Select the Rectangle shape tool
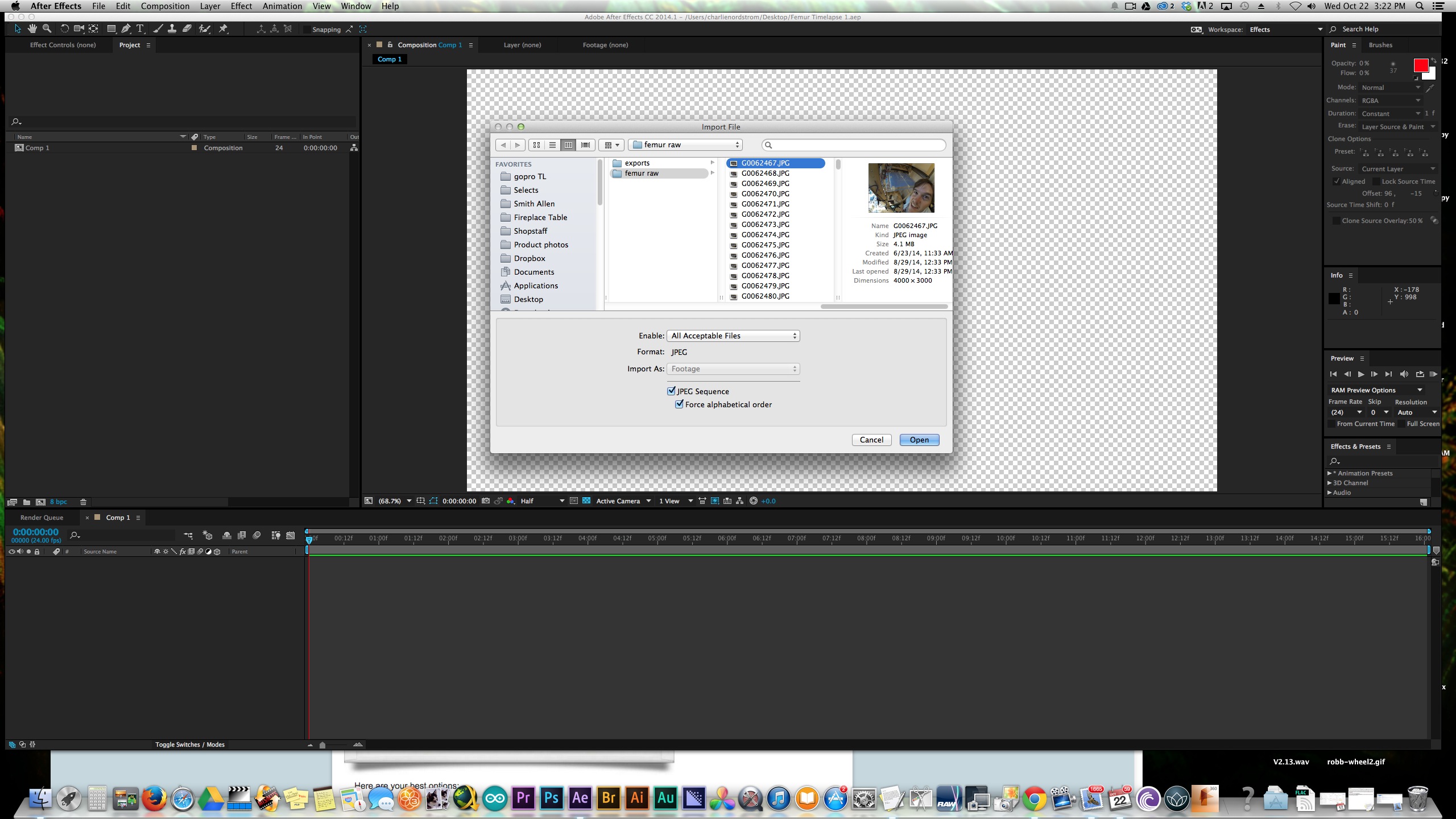The image size is (1456, 819). (111, 28)
